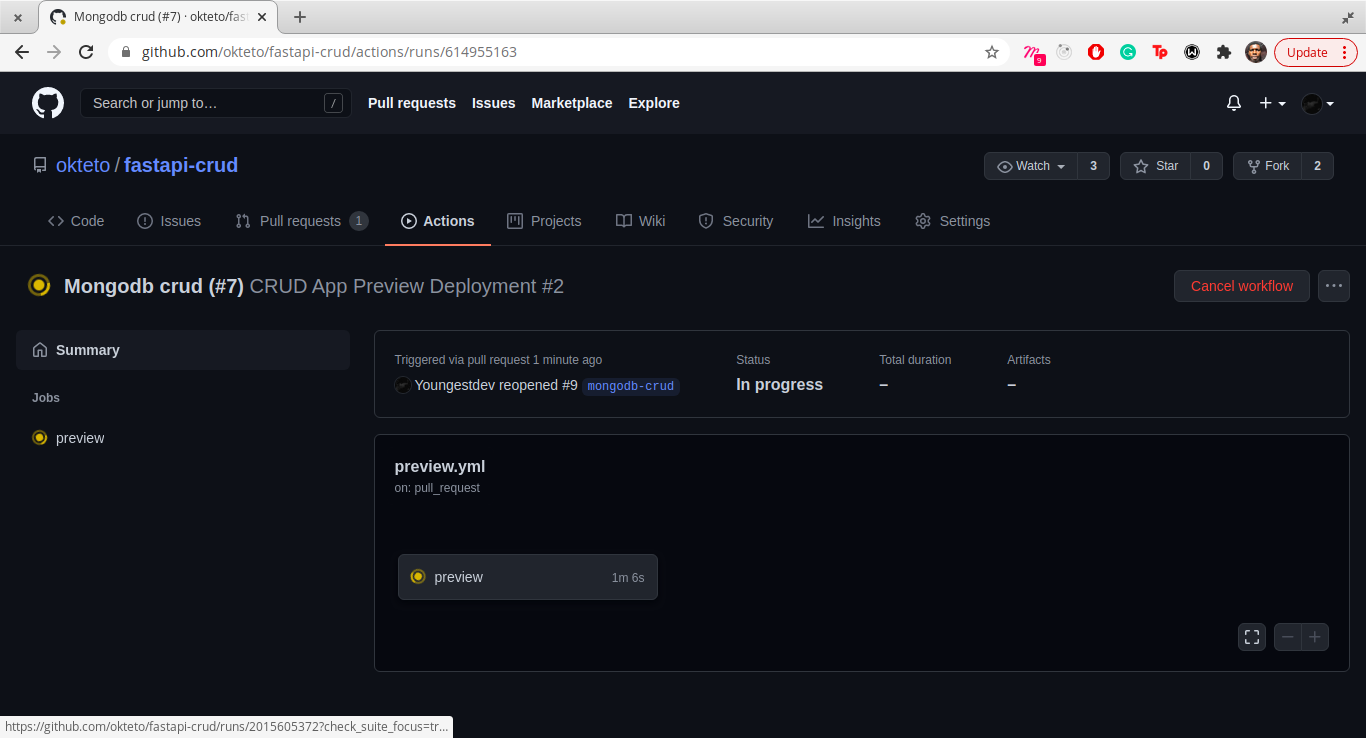Switch to the Pull requests repository tab
This screenshot has width=1366, height=738.
tap(301, 221)
